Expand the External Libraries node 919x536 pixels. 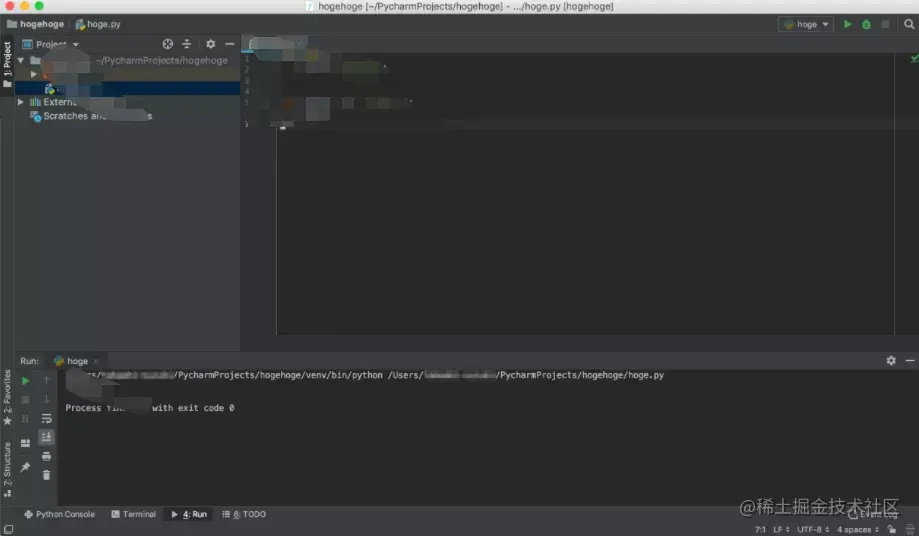(21, 102)
